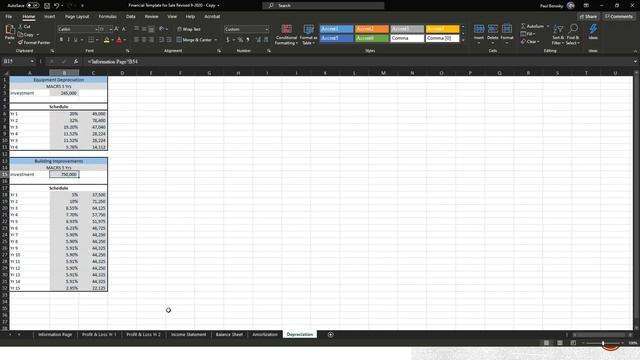Expand the cell styles gallery

[x=463, y=40]
